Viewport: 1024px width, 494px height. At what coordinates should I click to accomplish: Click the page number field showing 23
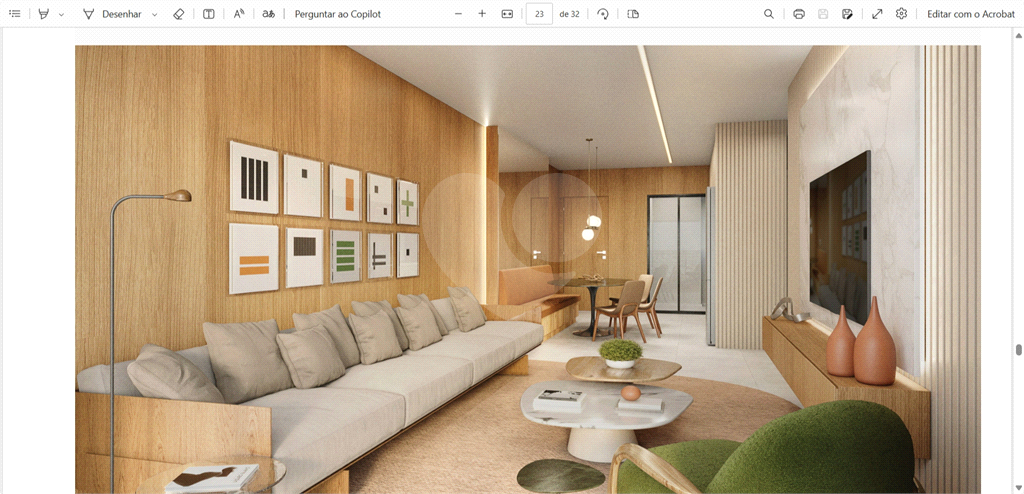coord(539,14)
